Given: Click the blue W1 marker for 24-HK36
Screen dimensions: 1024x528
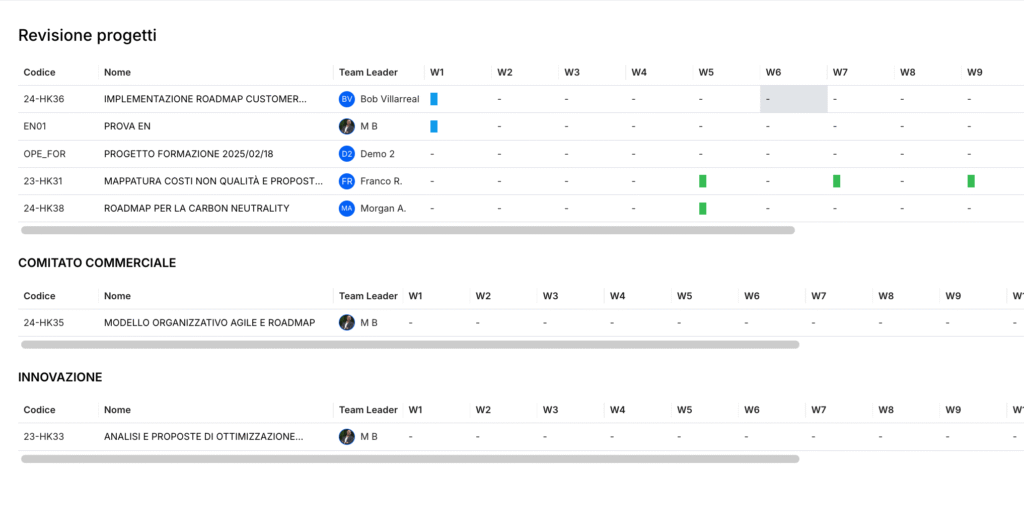Looking at the screenshot, I should pos(434,99).
